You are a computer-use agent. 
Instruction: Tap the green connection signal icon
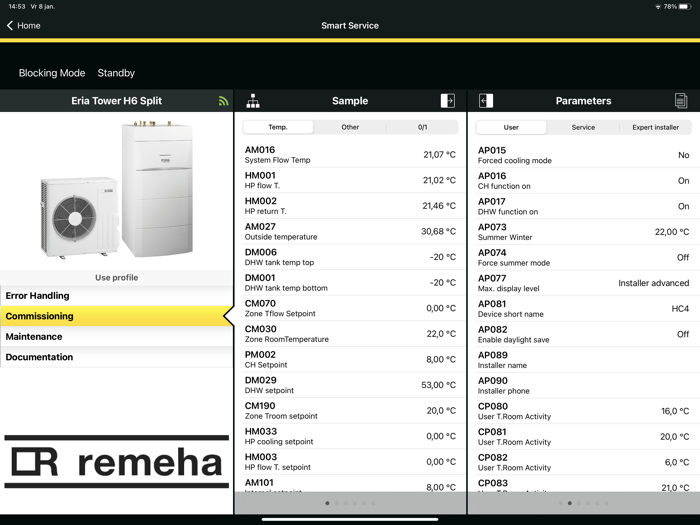[224, 101]
